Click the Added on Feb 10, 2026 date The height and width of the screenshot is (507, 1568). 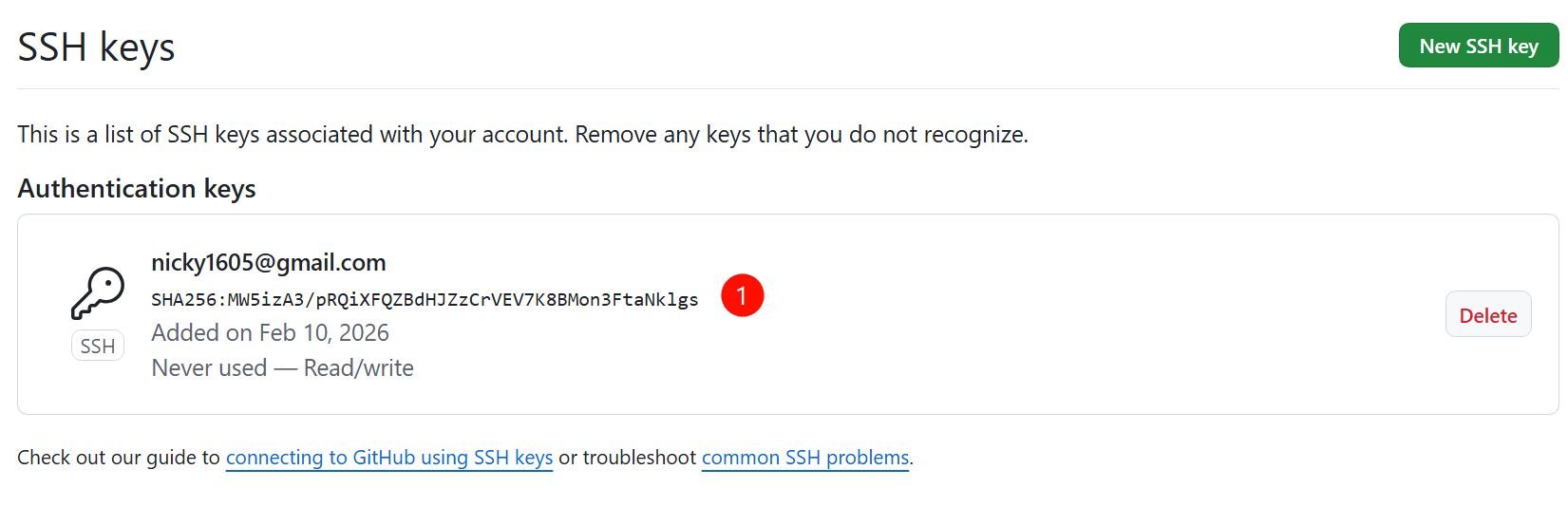[x=271, y=333]
